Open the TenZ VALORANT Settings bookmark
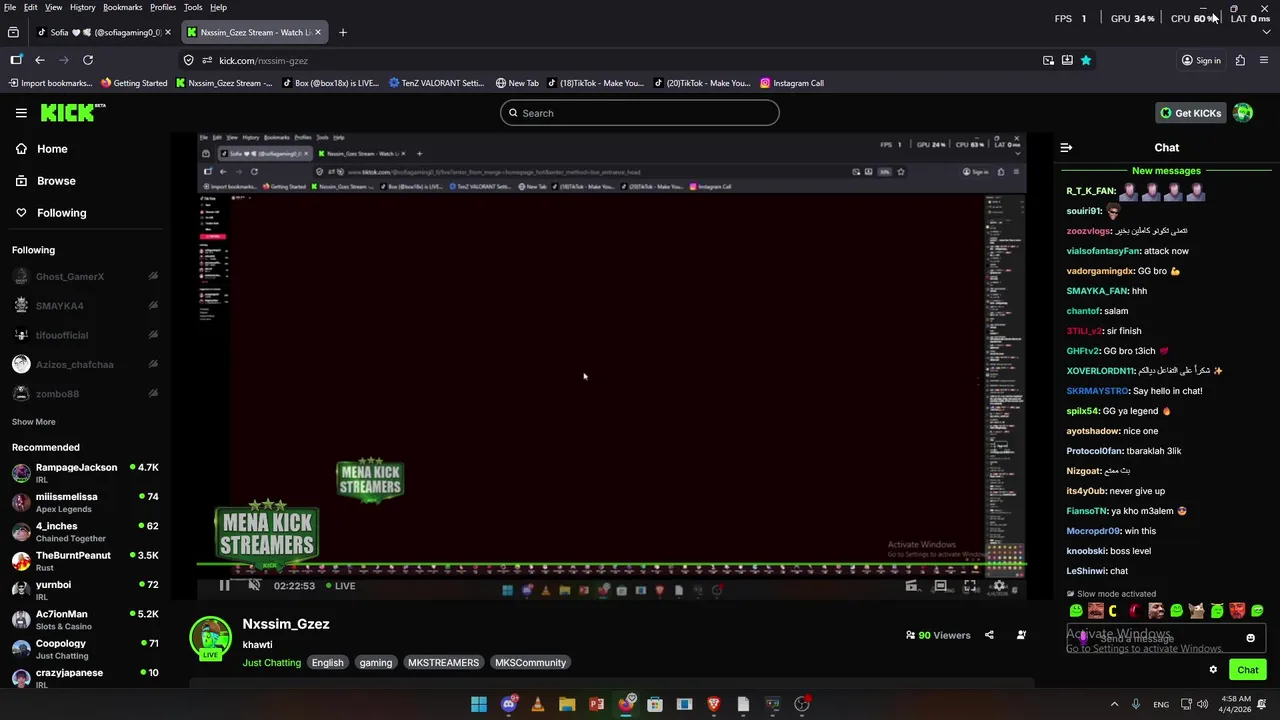Screen dimensions: 1280x720 point(436,83)
